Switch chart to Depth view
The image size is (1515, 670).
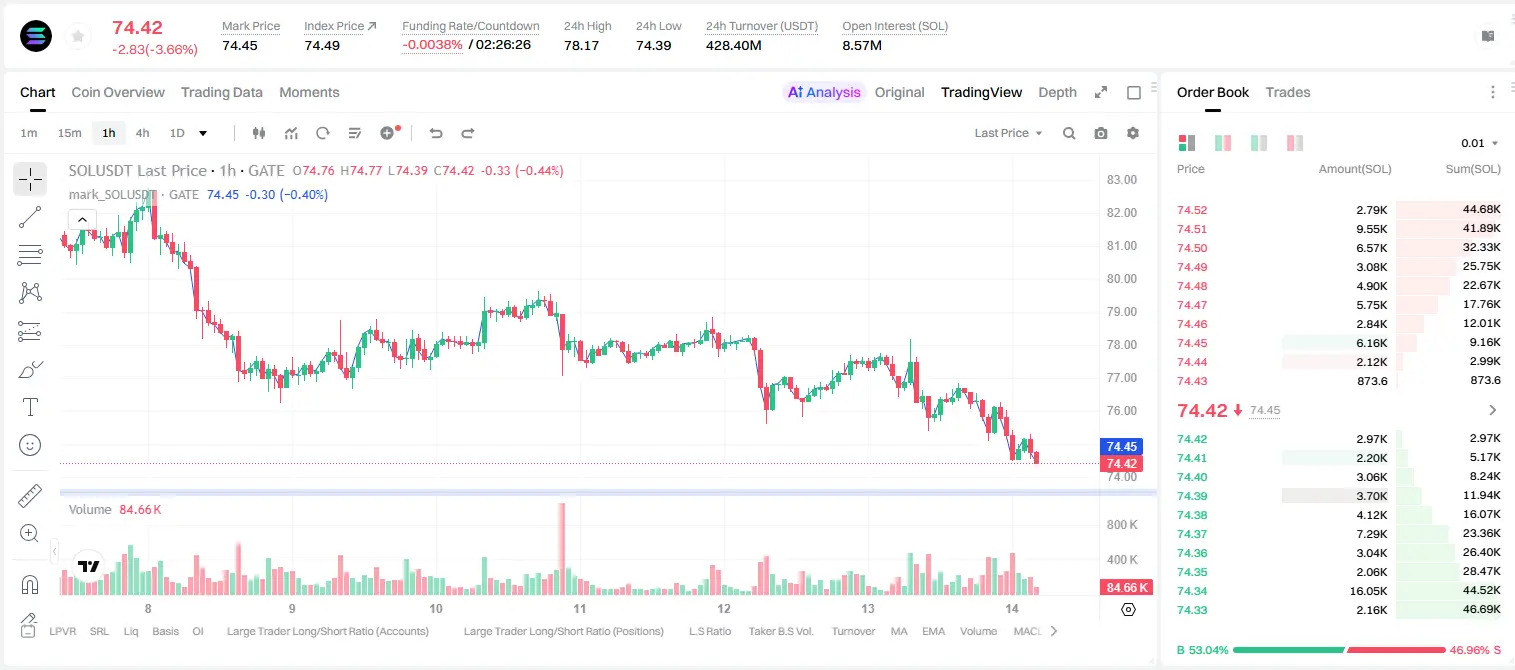[1057, 92]
